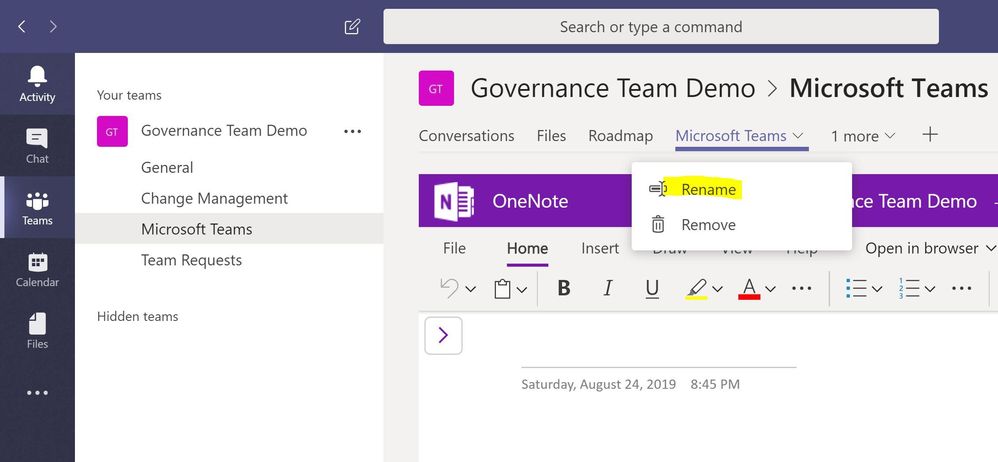Open more options for Governance Team Demo
The image size is (998, 462).
[352, 131]
